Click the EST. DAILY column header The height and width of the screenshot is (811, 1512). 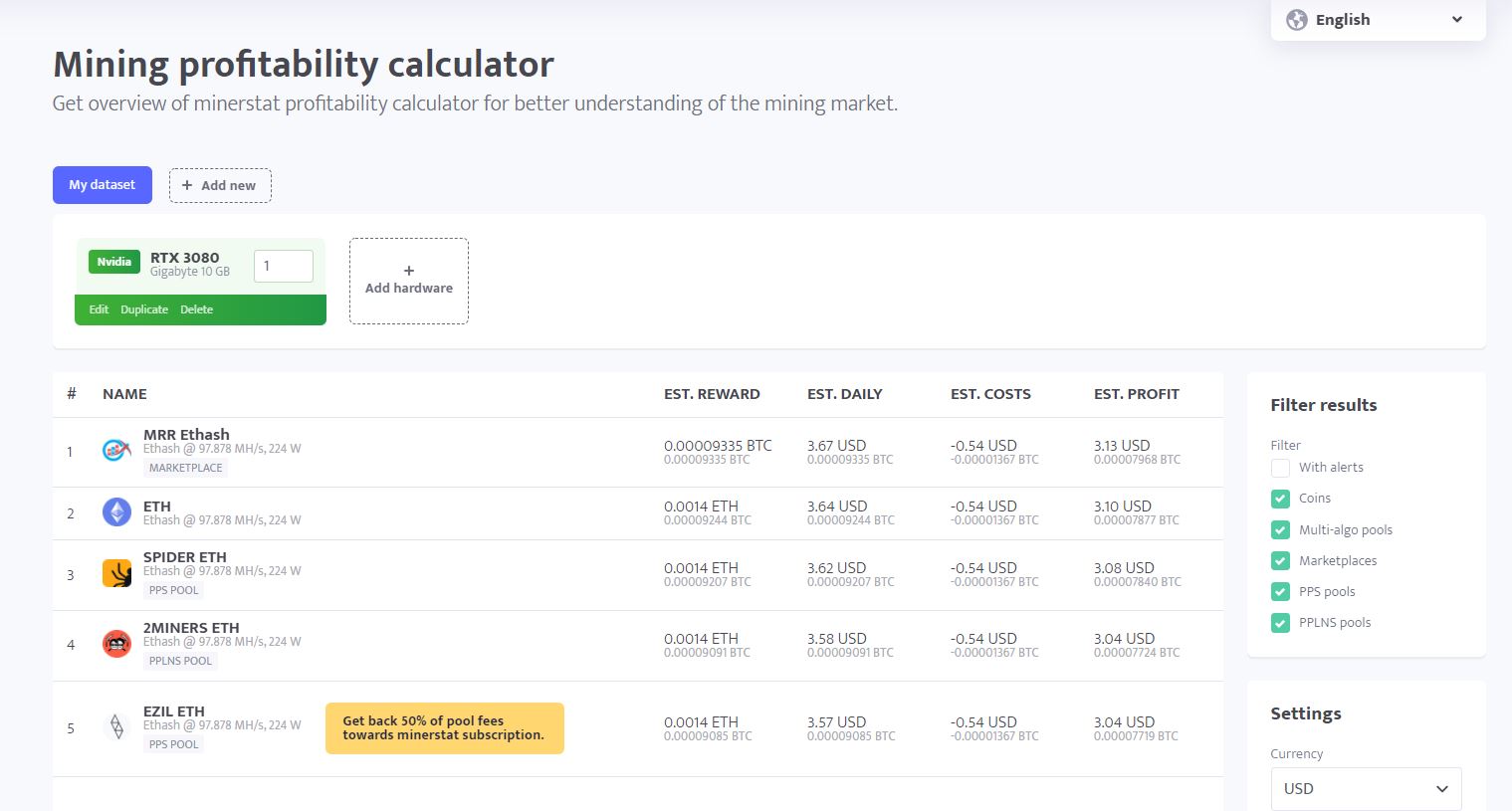845,394
